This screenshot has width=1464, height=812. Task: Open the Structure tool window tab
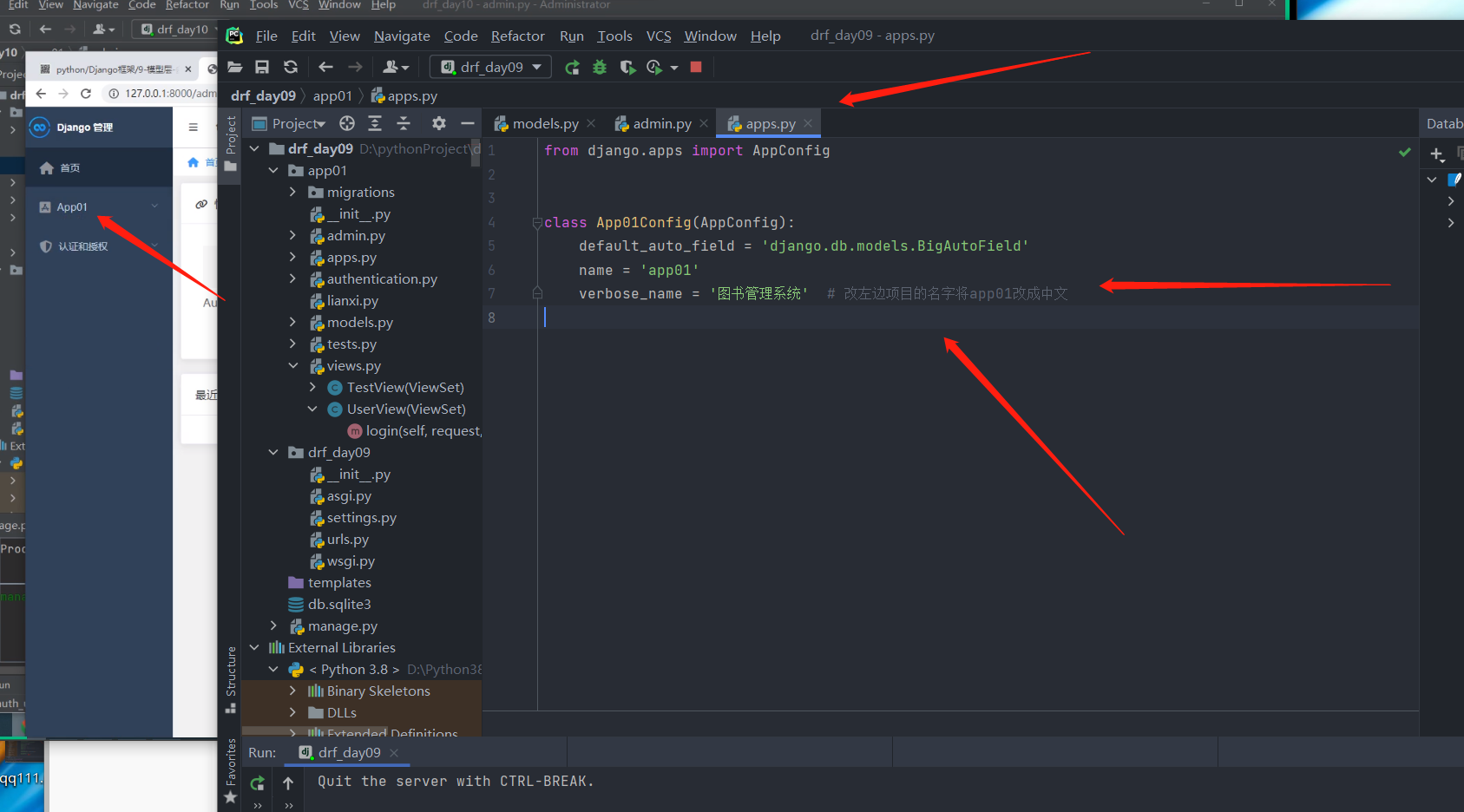pyautogui.click(x=231, y=678)
